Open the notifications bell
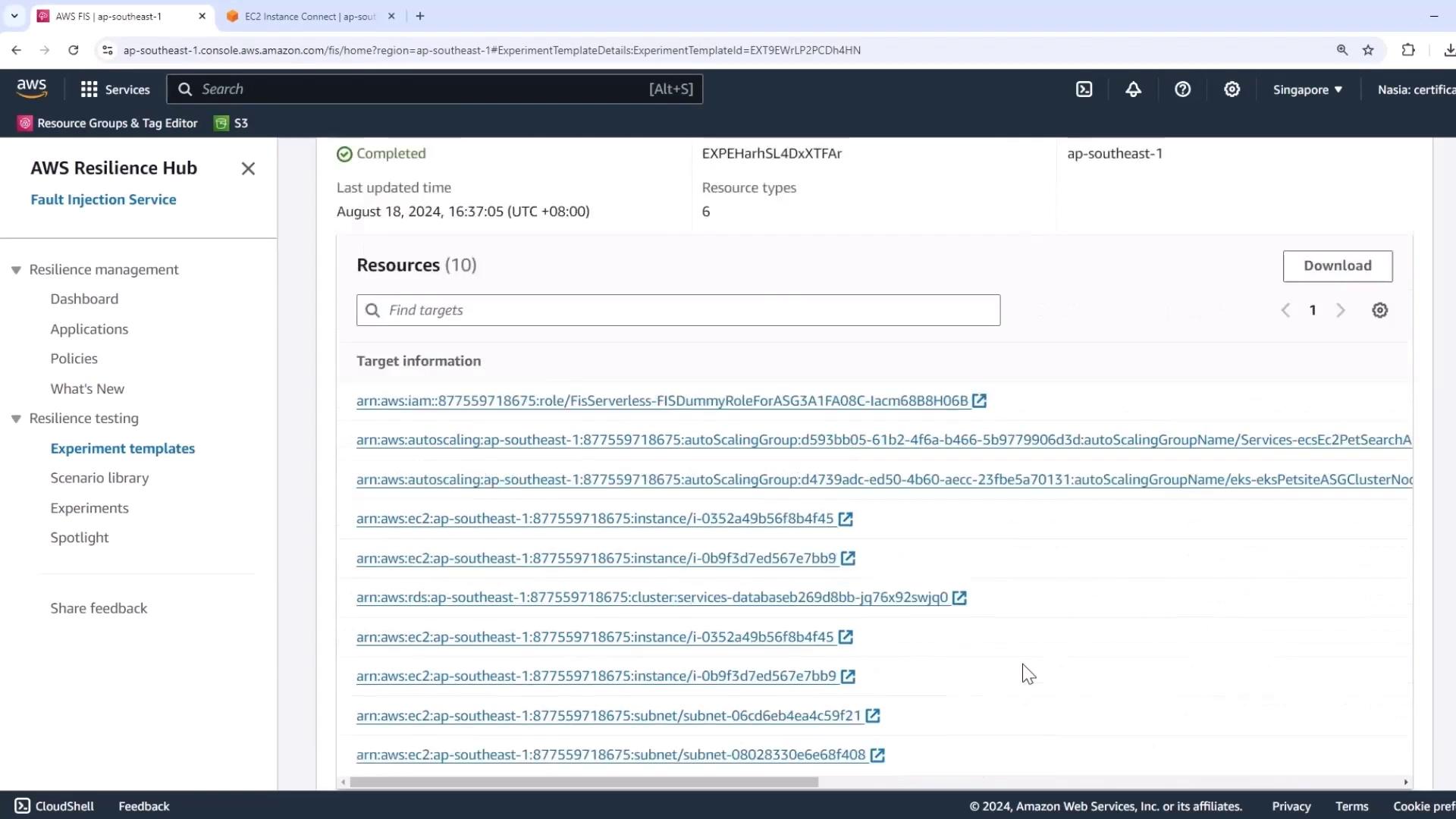 1133,89
